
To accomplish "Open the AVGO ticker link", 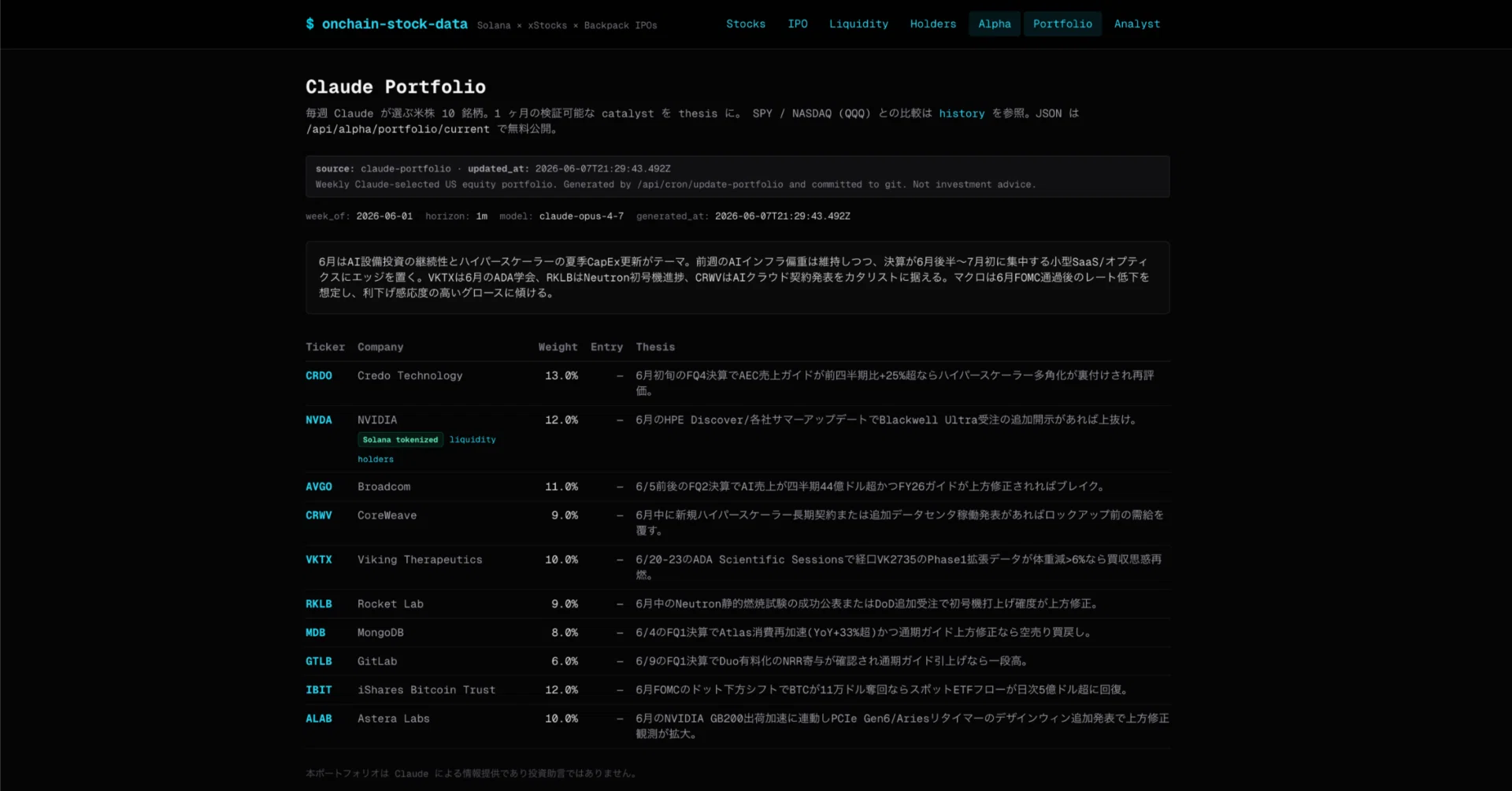I will (319, 486).
